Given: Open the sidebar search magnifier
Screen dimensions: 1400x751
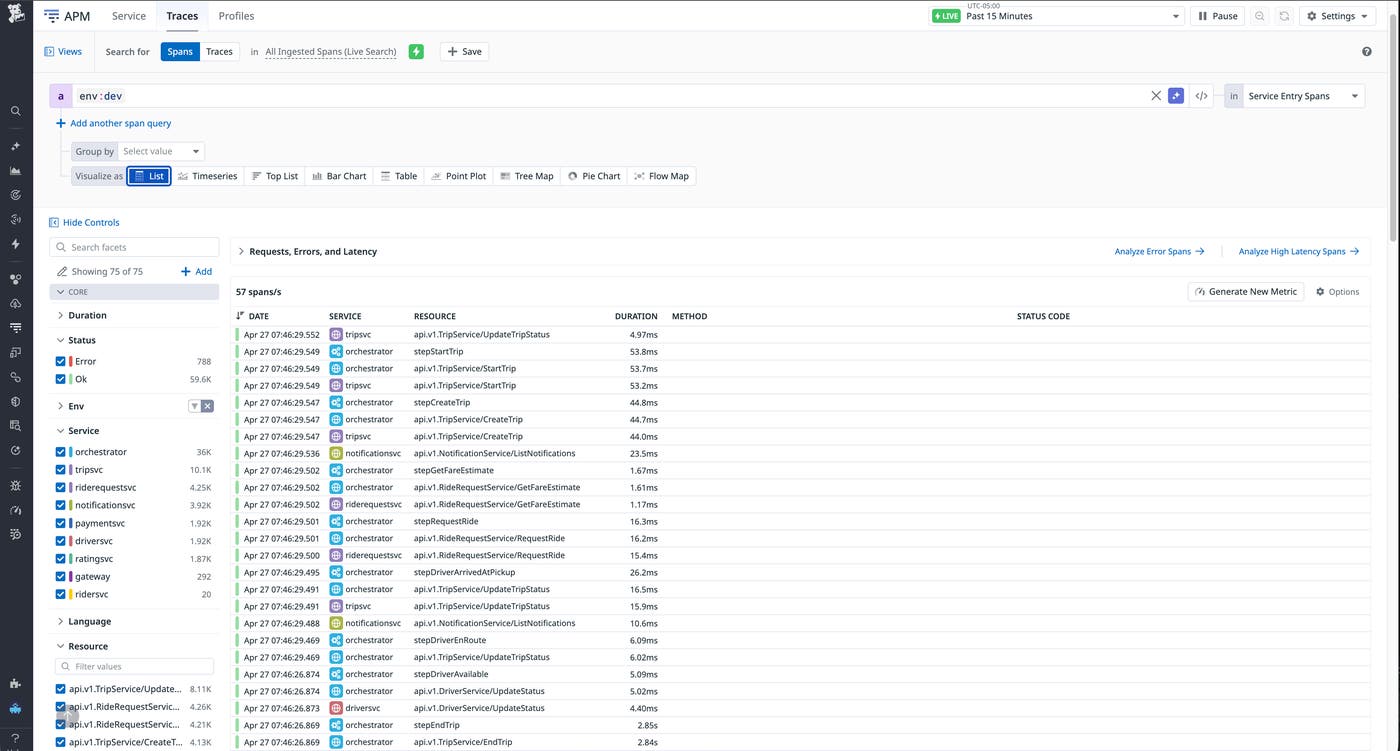Looking at the screenshot, I should coord(15,111).
